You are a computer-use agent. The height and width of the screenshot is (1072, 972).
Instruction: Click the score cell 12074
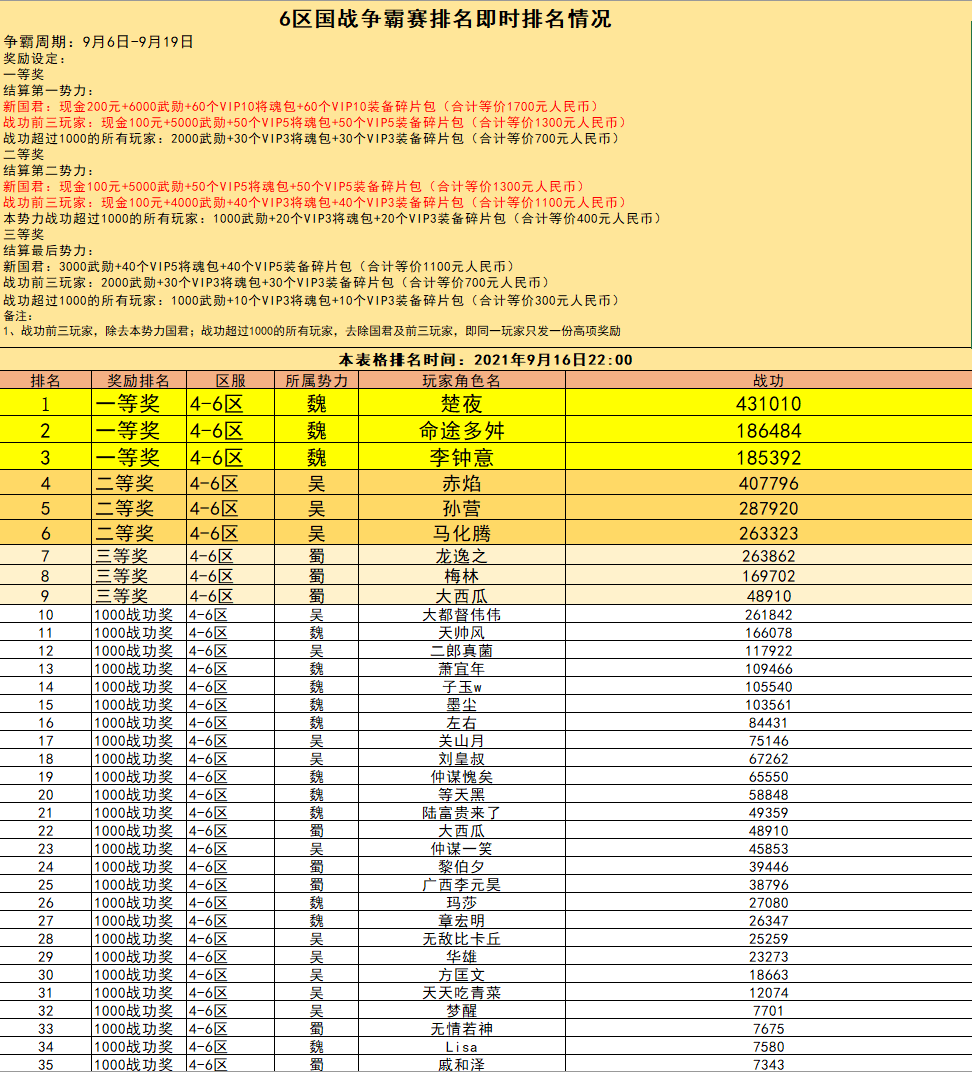[768, 992]
